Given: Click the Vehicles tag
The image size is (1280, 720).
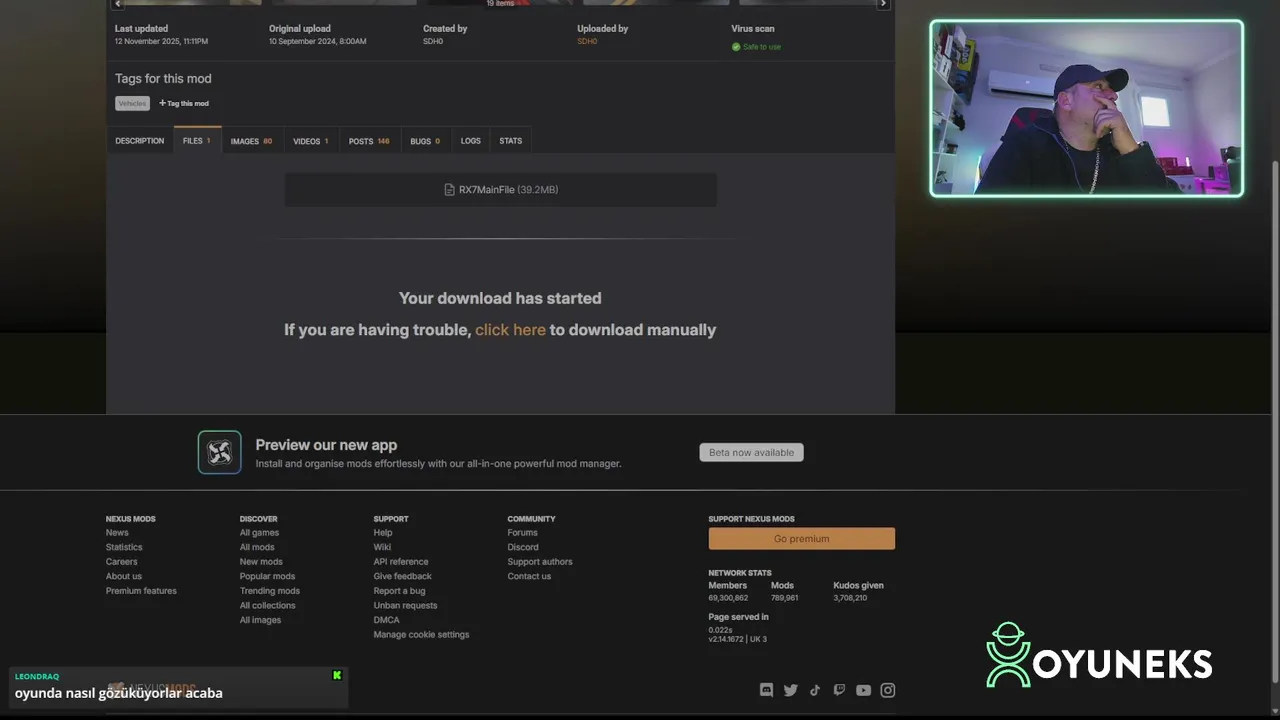Looking at the screenshot, I should tap(132, 103).
